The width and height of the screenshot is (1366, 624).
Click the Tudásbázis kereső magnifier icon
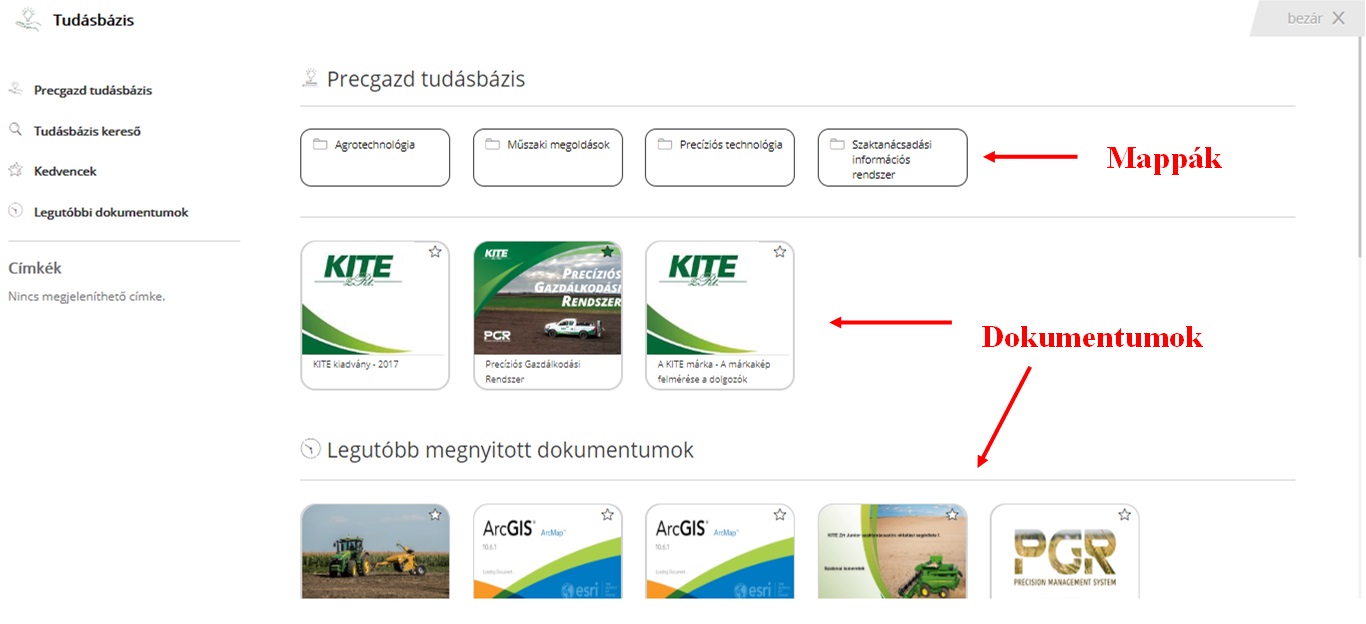tap(15, 130)
